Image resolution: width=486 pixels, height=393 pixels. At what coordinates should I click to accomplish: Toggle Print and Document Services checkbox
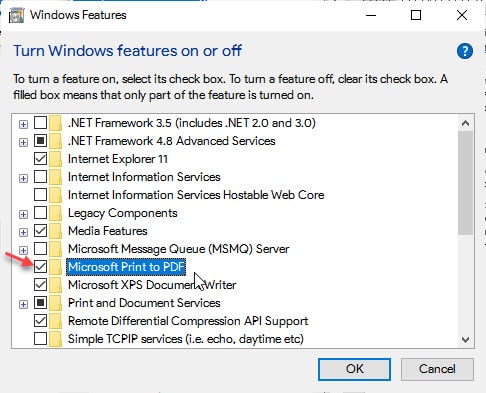[40, 303]
